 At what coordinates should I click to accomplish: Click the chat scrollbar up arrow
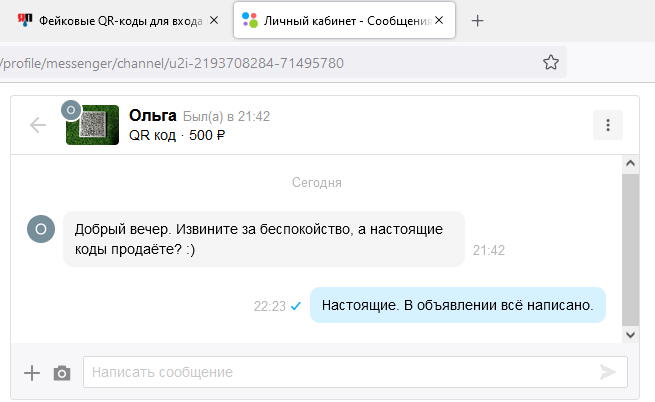point(630,163)
